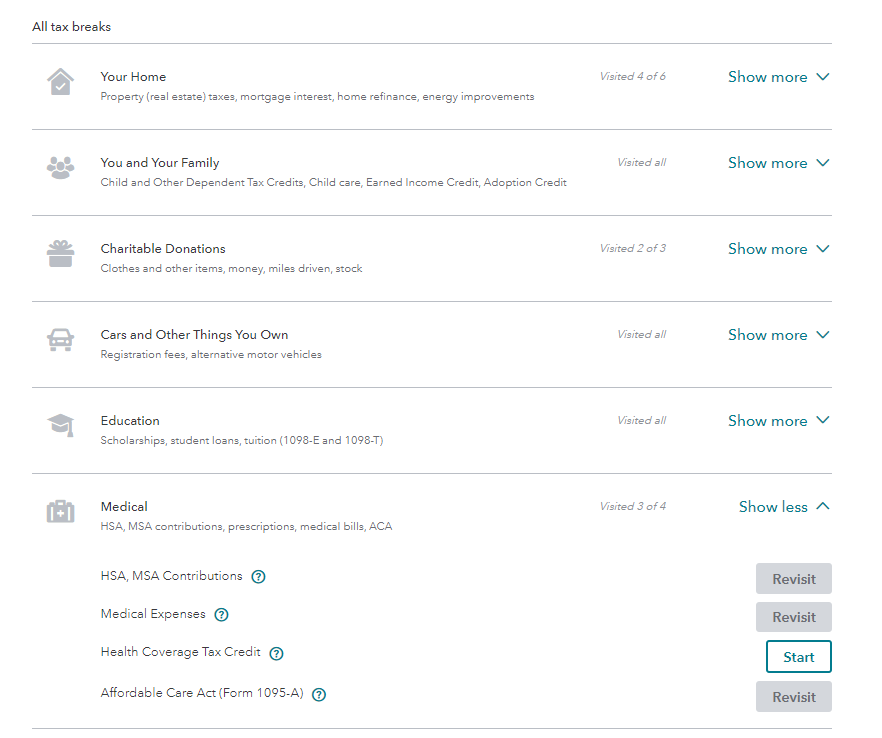Image resolution: width=882 pixels, height=738 pixels.
Task: Open help icon next to Medical Expenses
Action: click(221, 615)
